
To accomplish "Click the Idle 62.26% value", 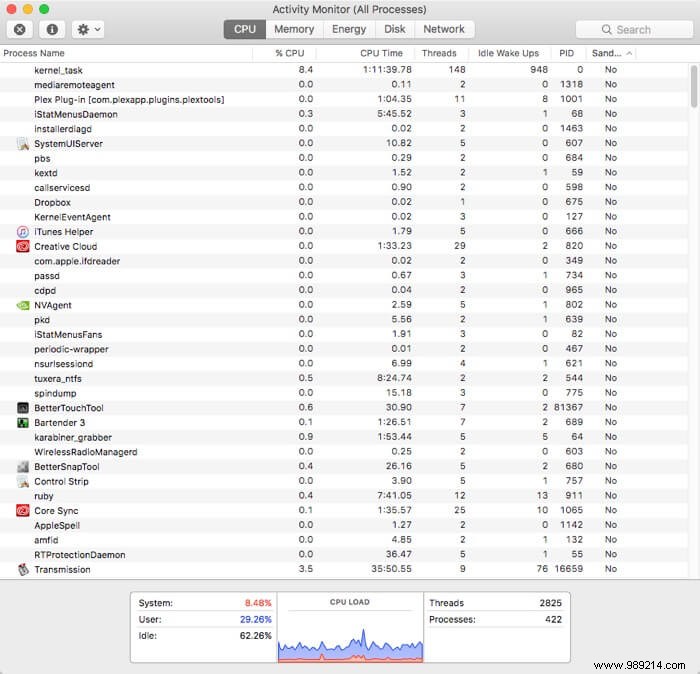I will pos(256,636).
